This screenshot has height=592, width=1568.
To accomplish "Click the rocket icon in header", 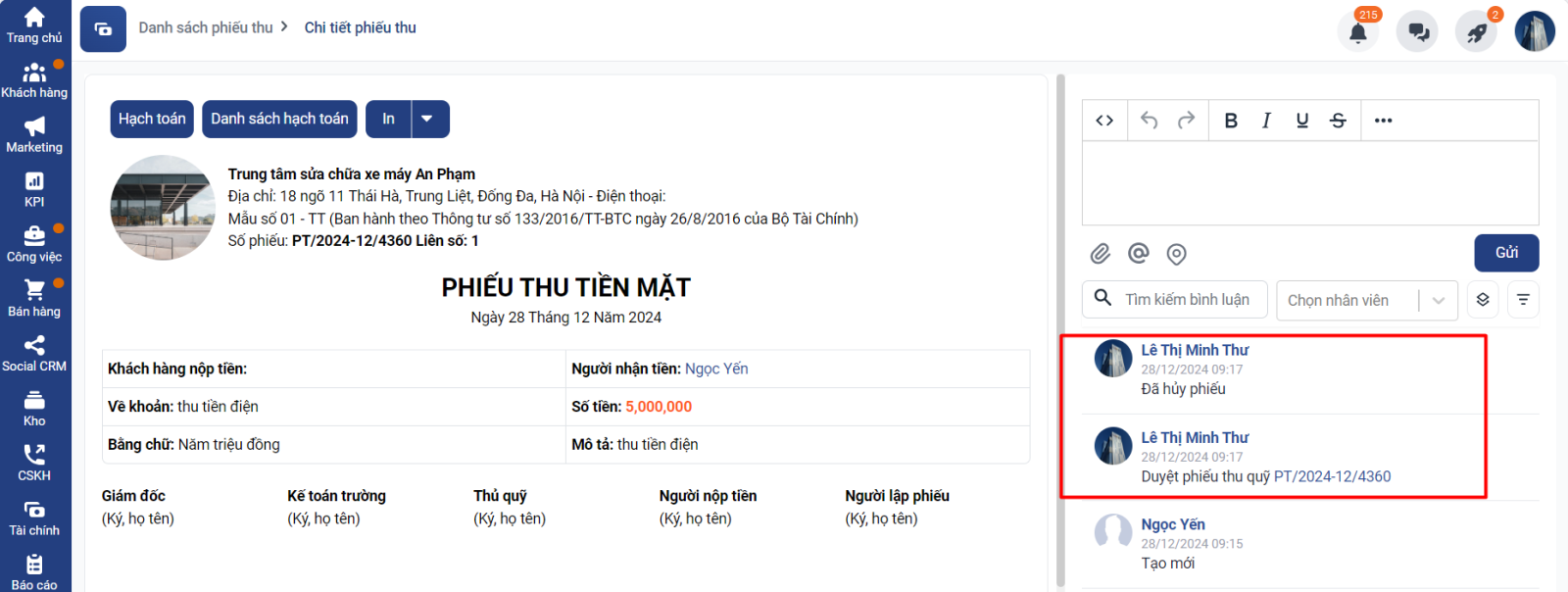I will pyautogui.click(x=1477, y=32).
